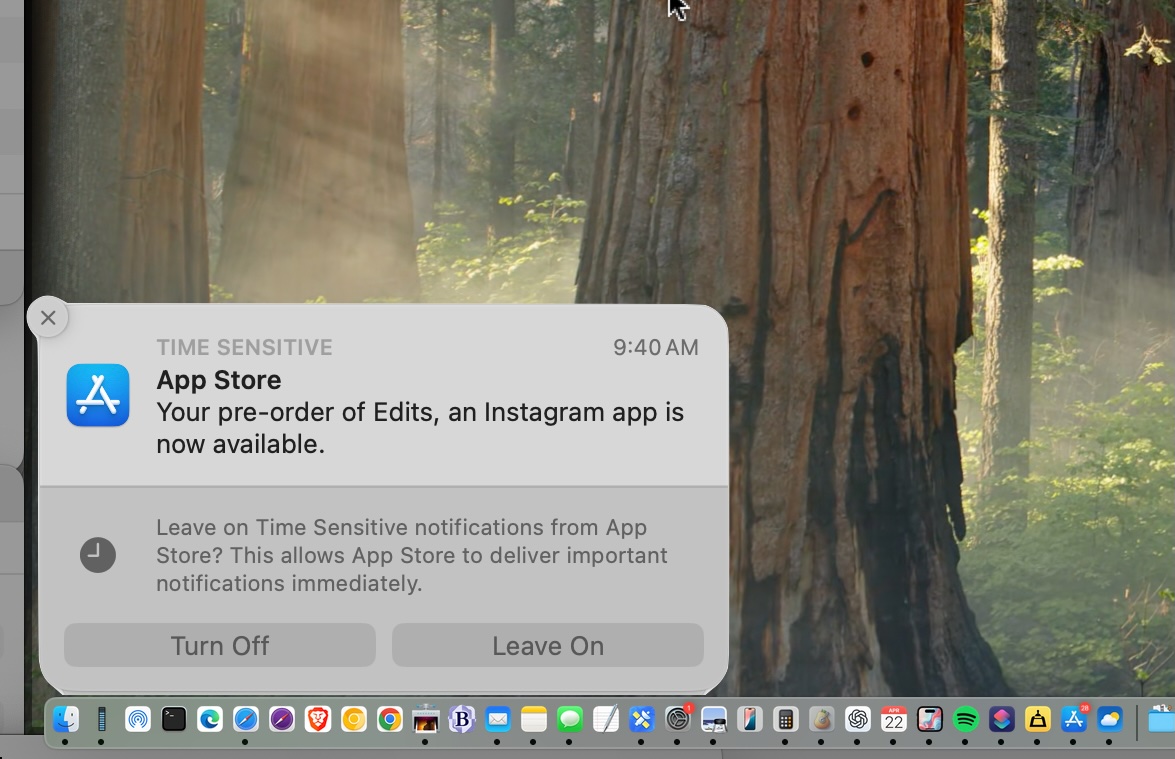
Task: Open Google Chrome from the Dock
Action: 390,719
